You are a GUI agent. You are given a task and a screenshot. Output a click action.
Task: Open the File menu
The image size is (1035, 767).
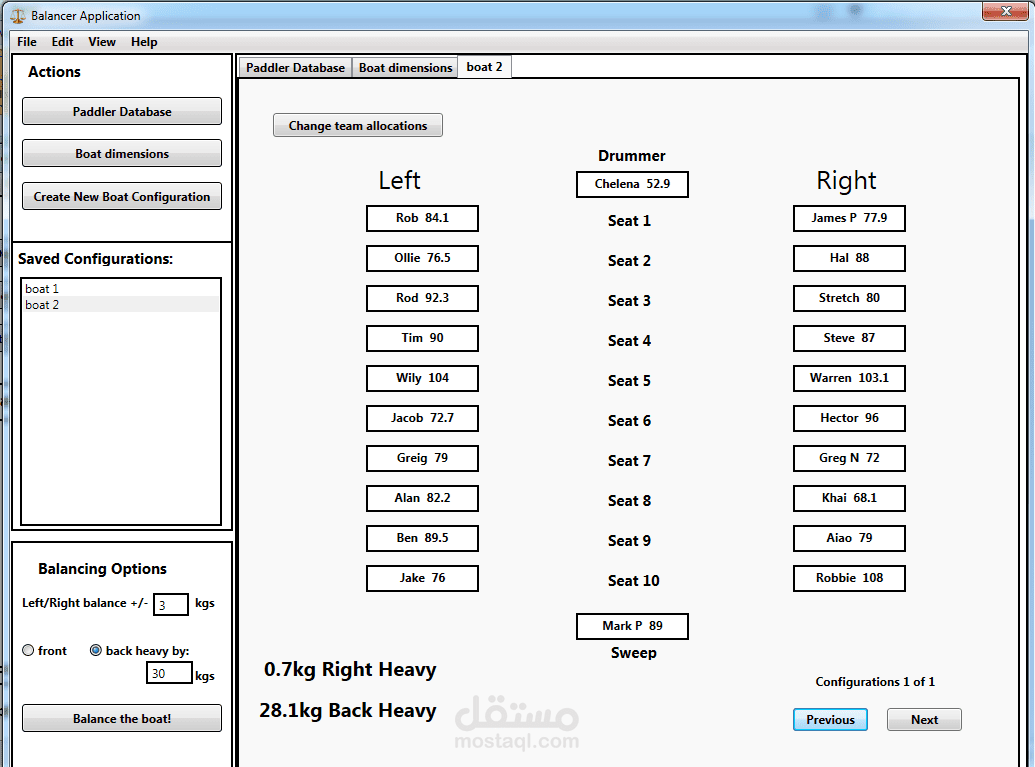tap(26, 42)
